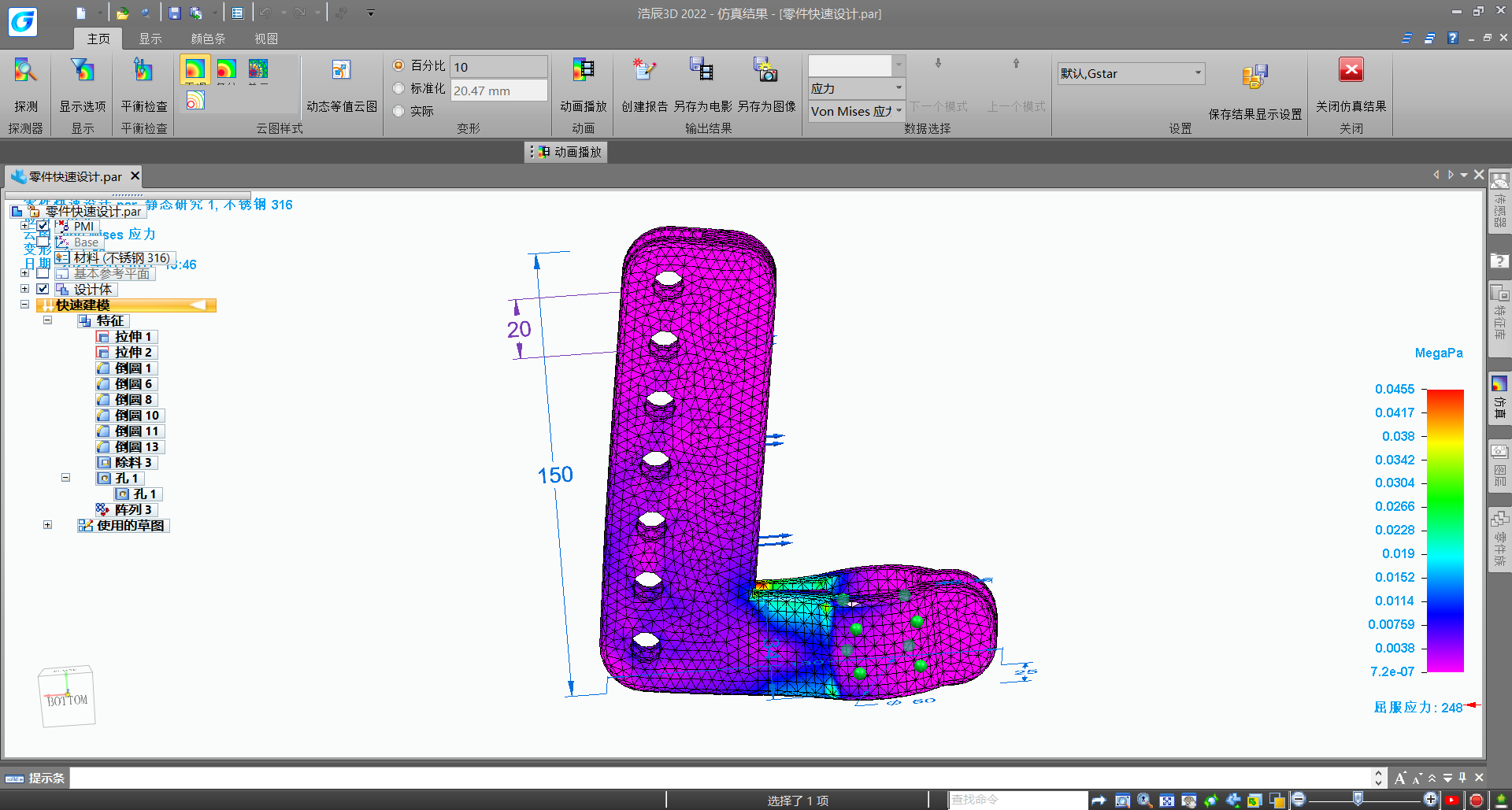Image resolution: width=1512 pixels, height=810 pixels.
Task: Select the contour lines style icon
Action: click(x=195, y=100)
